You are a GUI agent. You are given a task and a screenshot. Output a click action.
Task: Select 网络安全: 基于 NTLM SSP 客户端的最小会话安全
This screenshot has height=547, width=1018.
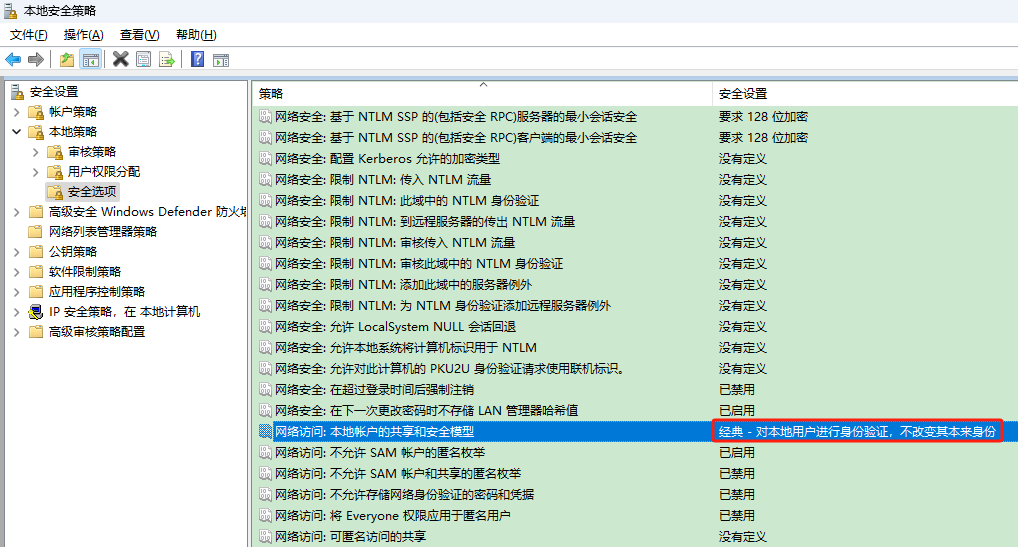click(456, 138)
